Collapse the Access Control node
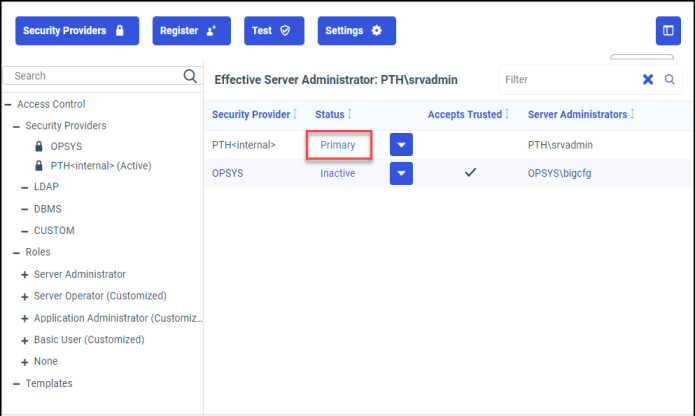Image resolution: width=695 pixels, height=416 pixels. pos(8,105)
